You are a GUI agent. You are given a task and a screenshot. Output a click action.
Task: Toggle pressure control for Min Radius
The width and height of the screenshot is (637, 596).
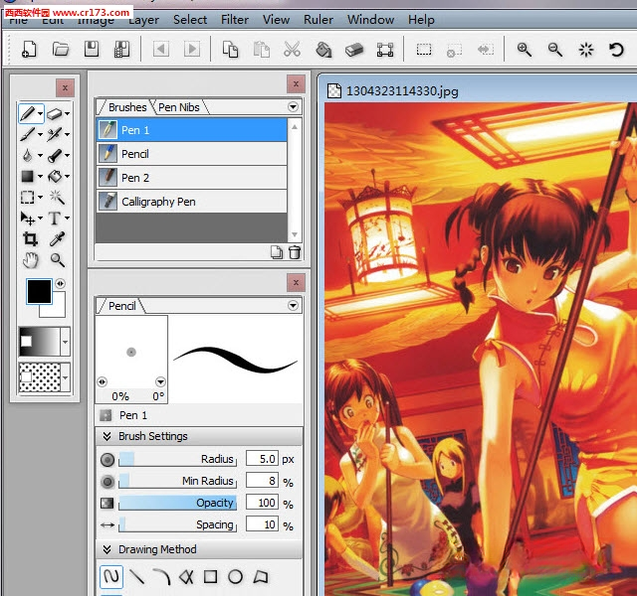tap(107, 481)
